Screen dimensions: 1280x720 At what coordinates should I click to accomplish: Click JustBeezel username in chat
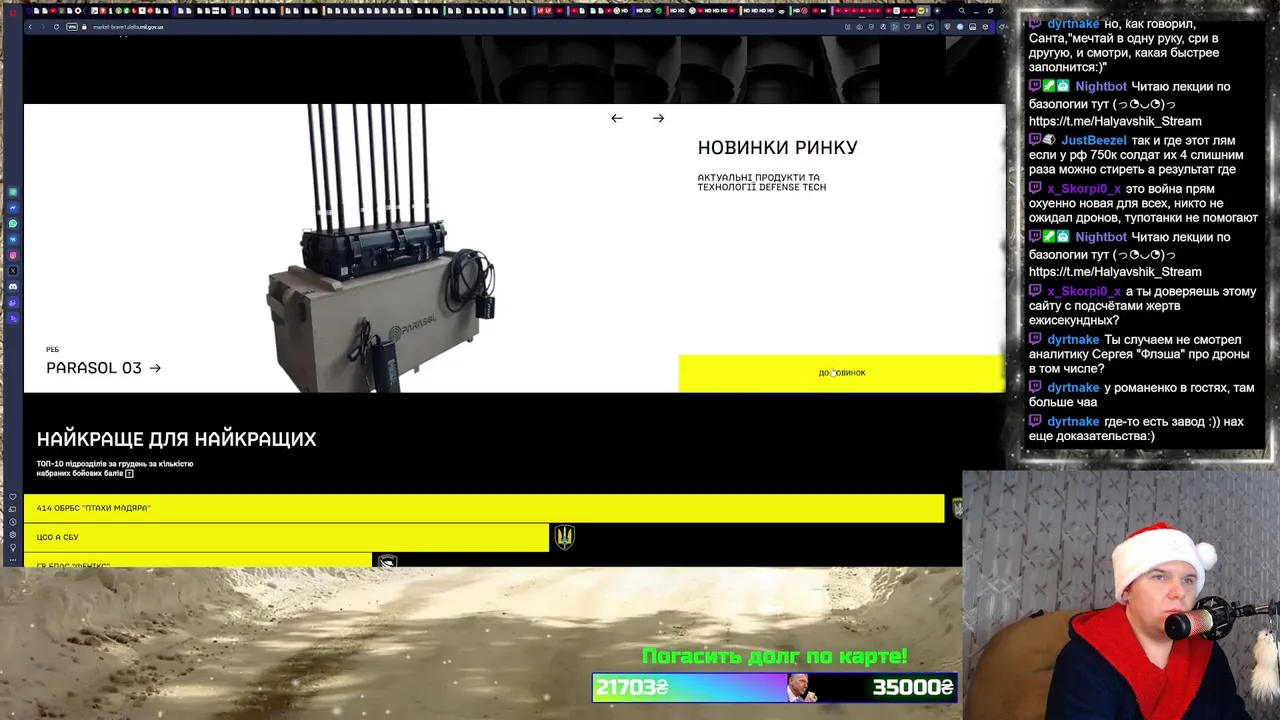(x=1093, y=141)
